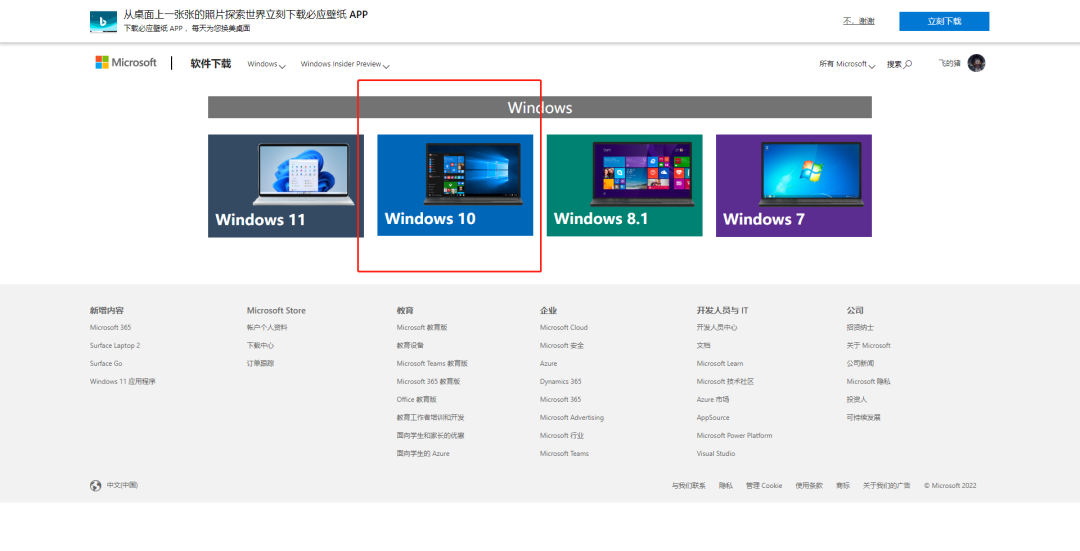Open Microsoft 安全 link
1080x551 pixels.
pos(562,346)
